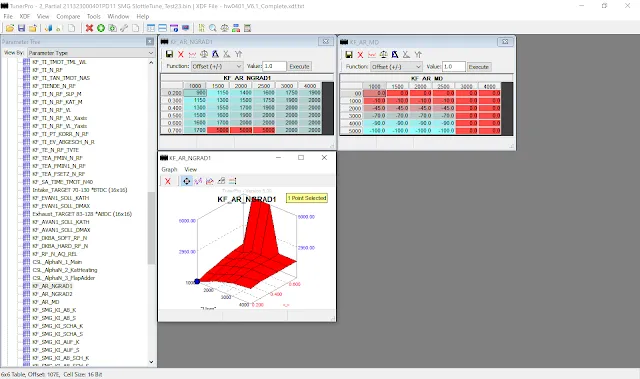Click the blue selected point on 3D graph
Screen dimensions: 640x379
197,281
